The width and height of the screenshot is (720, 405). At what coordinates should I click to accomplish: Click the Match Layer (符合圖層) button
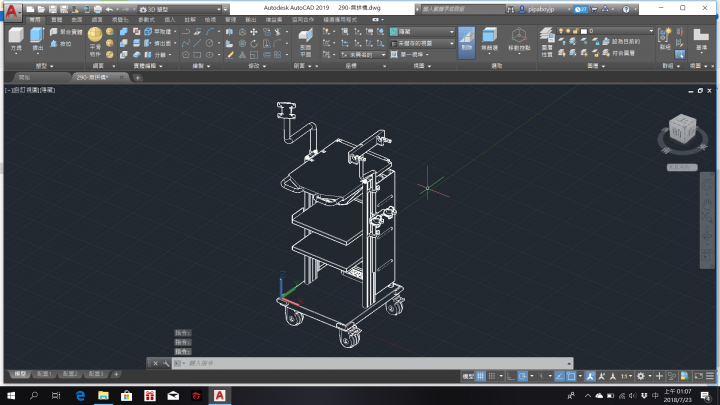619,53
